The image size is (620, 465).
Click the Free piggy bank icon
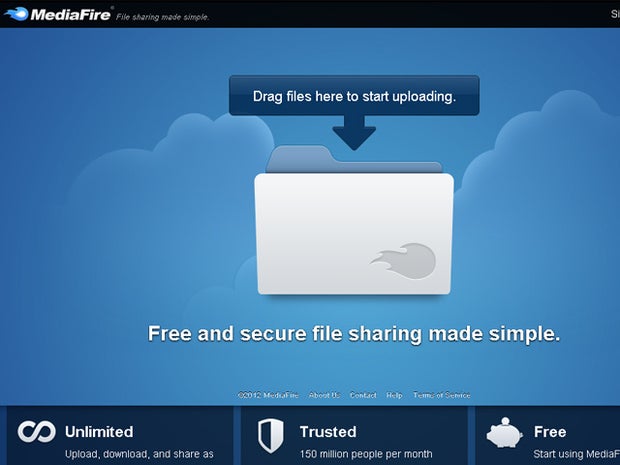(504, 434)
